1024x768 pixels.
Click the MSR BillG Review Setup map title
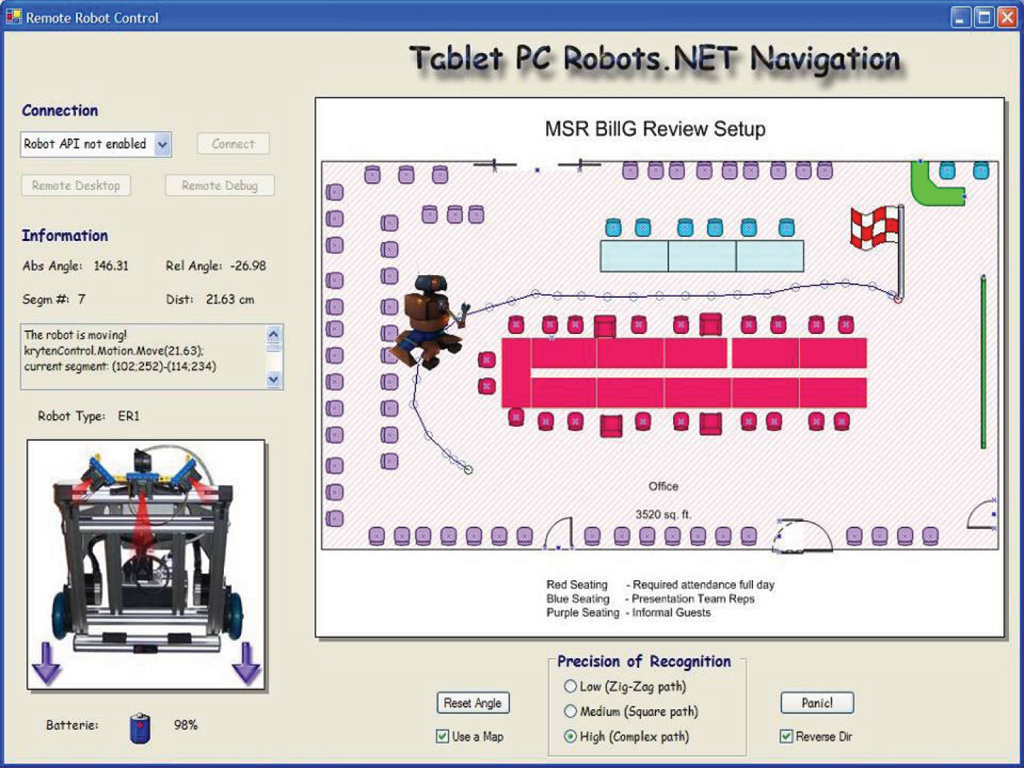pyautogui.click(x=655, y=129)
